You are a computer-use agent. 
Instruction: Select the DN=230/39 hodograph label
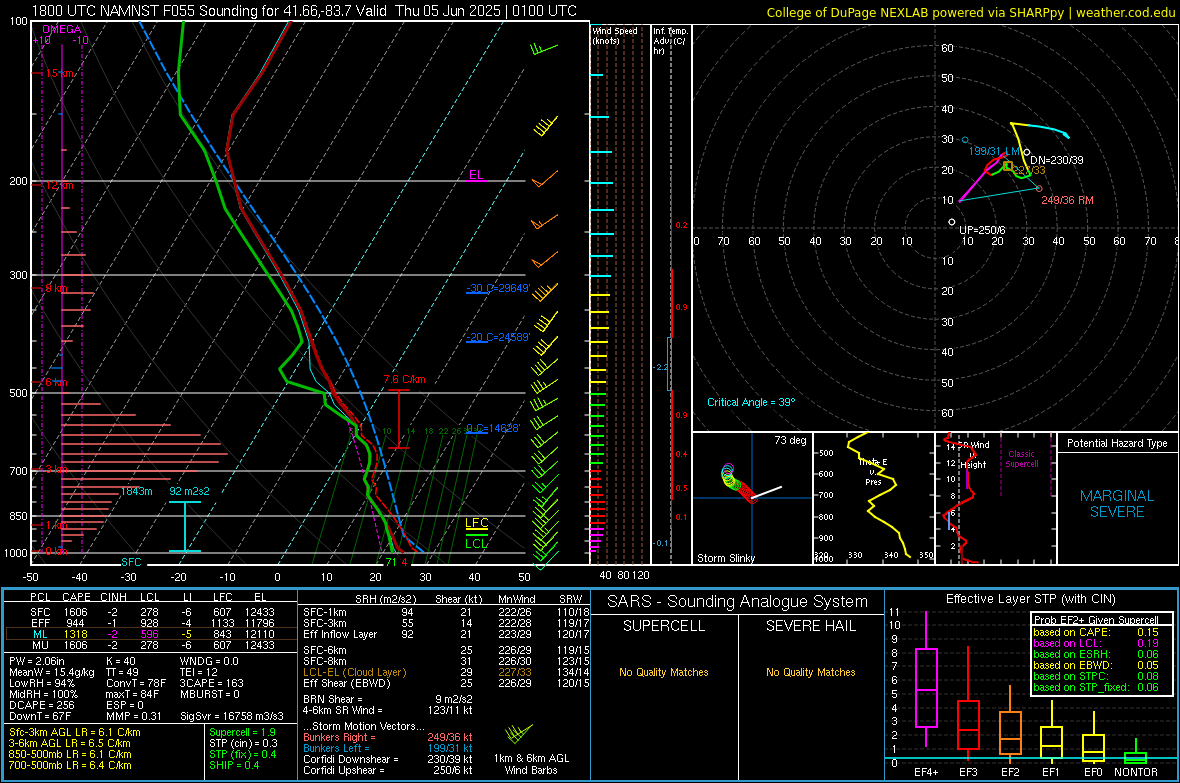(1057, 160)
